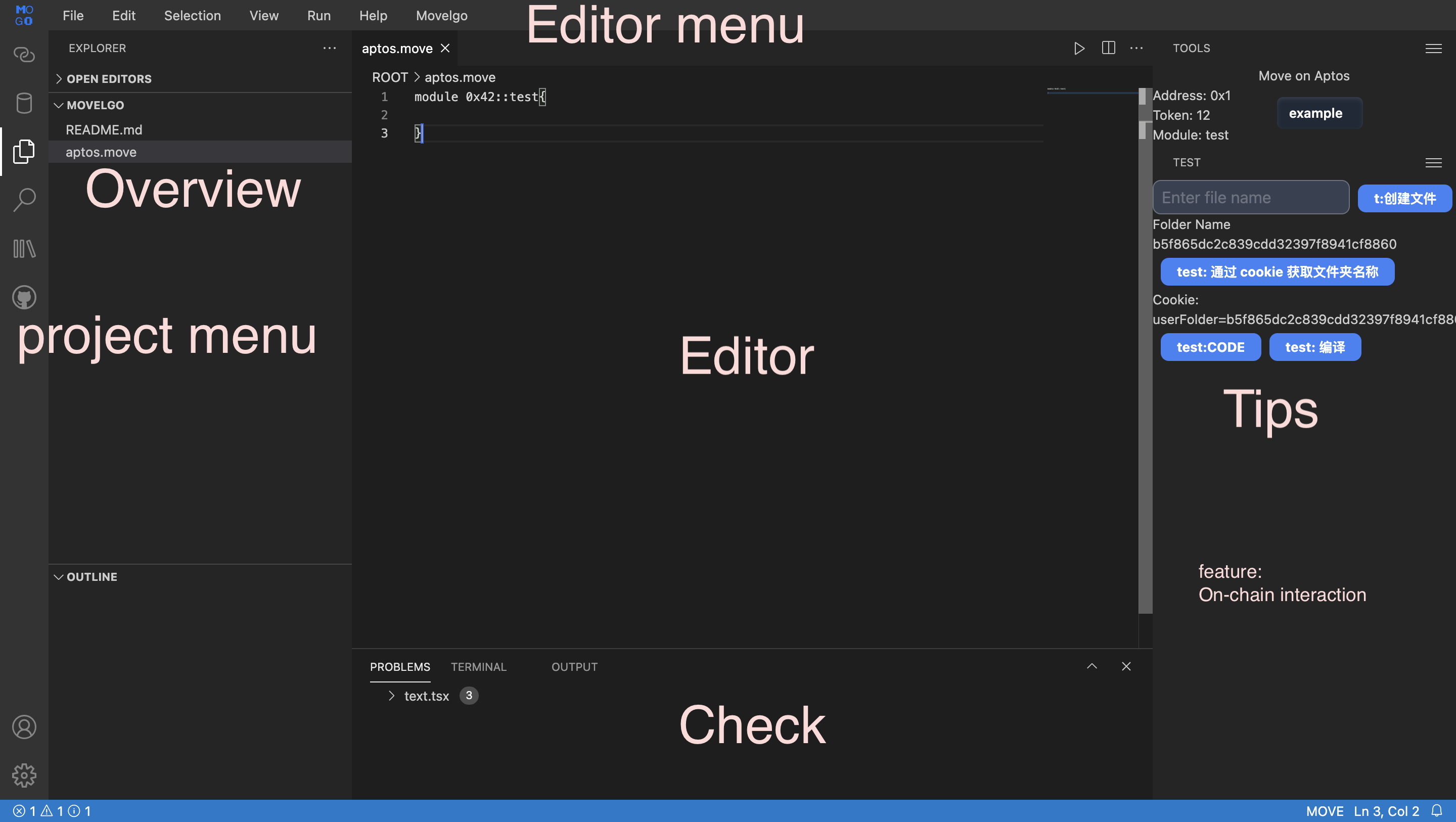Split the editor with split icon

tap(1108, 49)
